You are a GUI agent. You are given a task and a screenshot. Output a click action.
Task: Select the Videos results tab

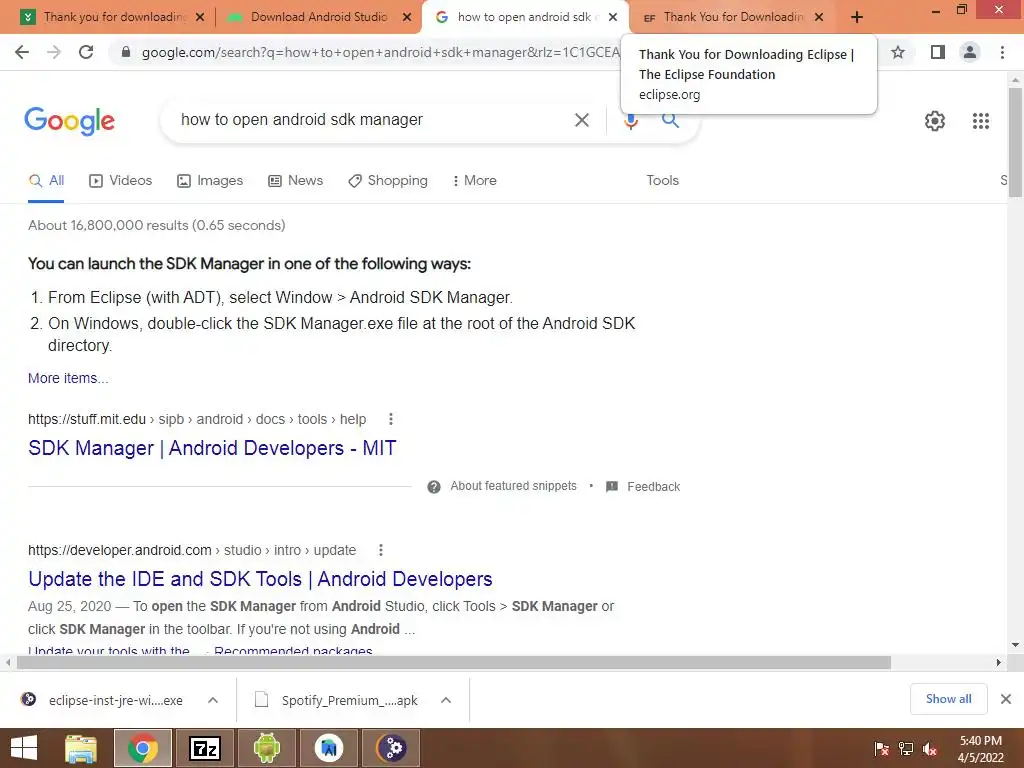120,181
